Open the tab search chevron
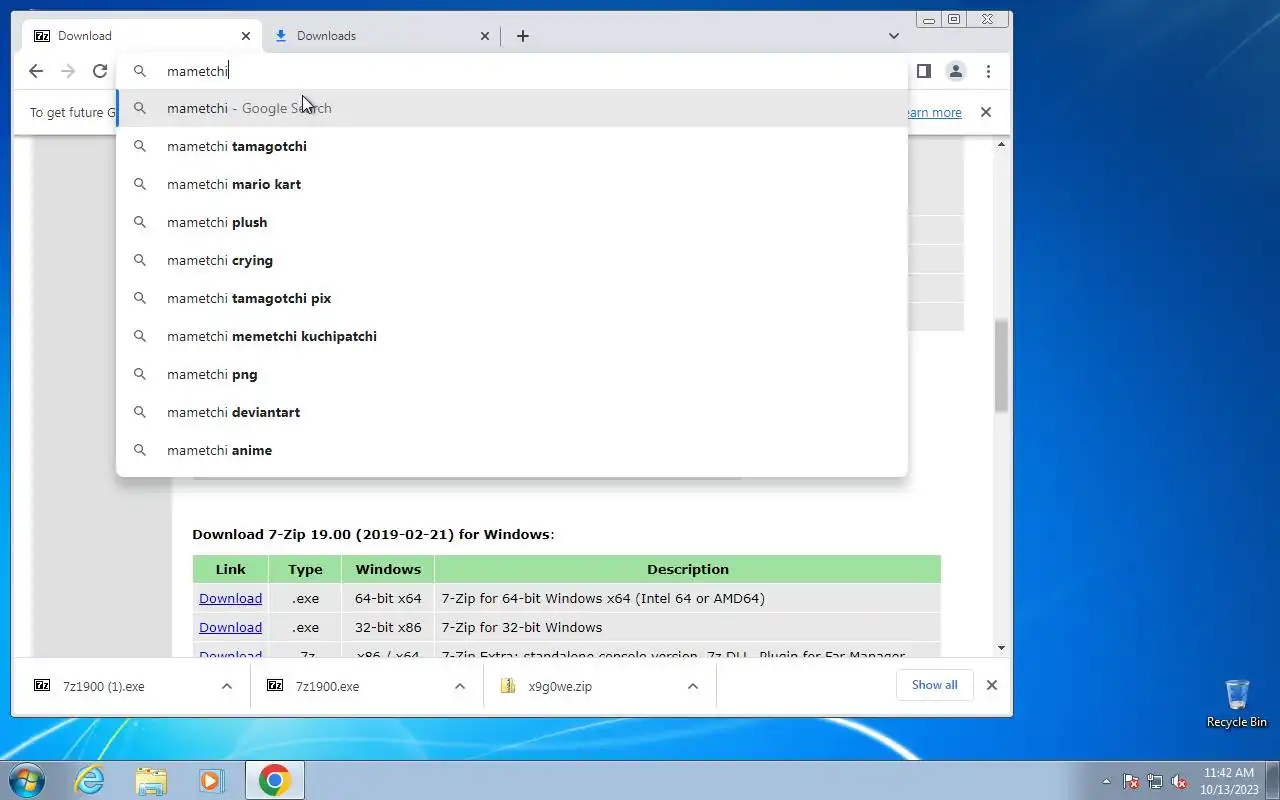The height and width of the screenshot is (800, 1280). coord(894,36)
